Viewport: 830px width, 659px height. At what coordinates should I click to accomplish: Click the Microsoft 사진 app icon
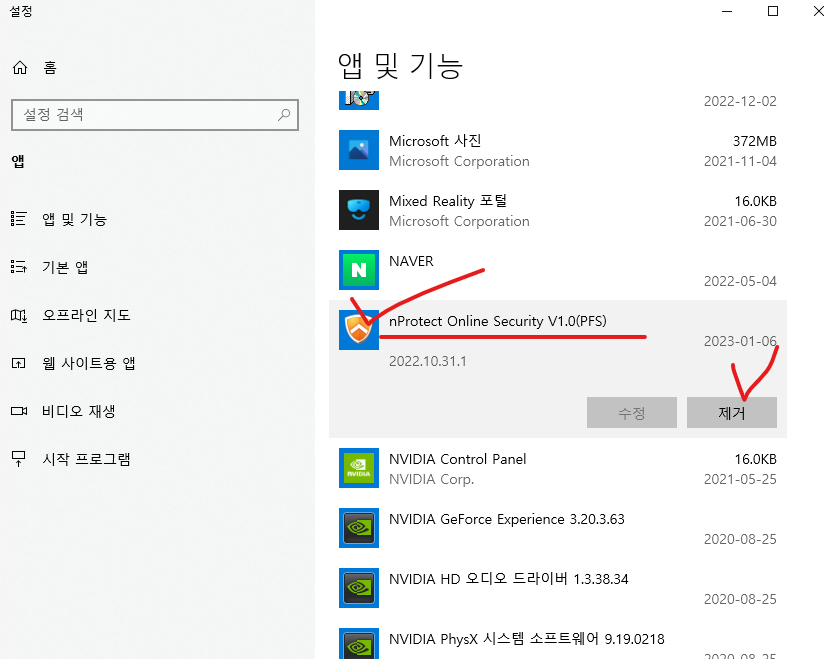point(359,150)
